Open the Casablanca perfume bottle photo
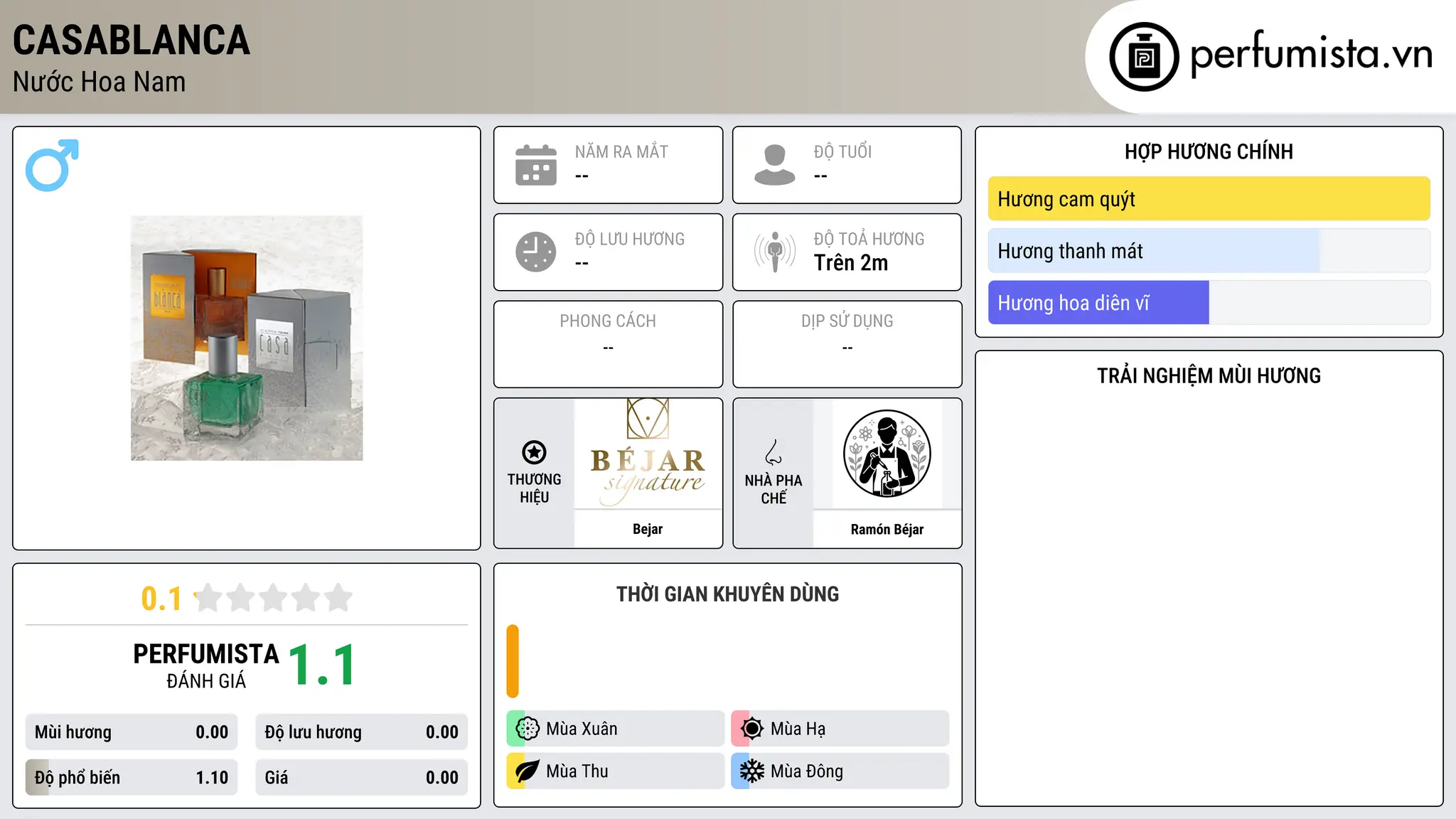1456x819 pixels. pyautogui.click(x=247, y=338)
